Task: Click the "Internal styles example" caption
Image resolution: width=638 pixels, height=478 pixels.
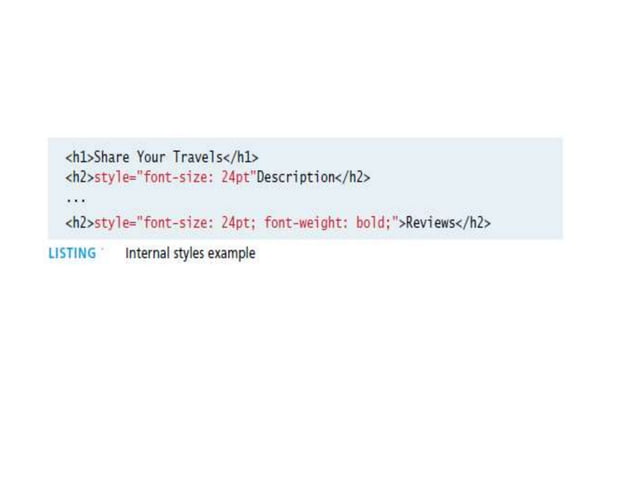Action: coord(190,253)
